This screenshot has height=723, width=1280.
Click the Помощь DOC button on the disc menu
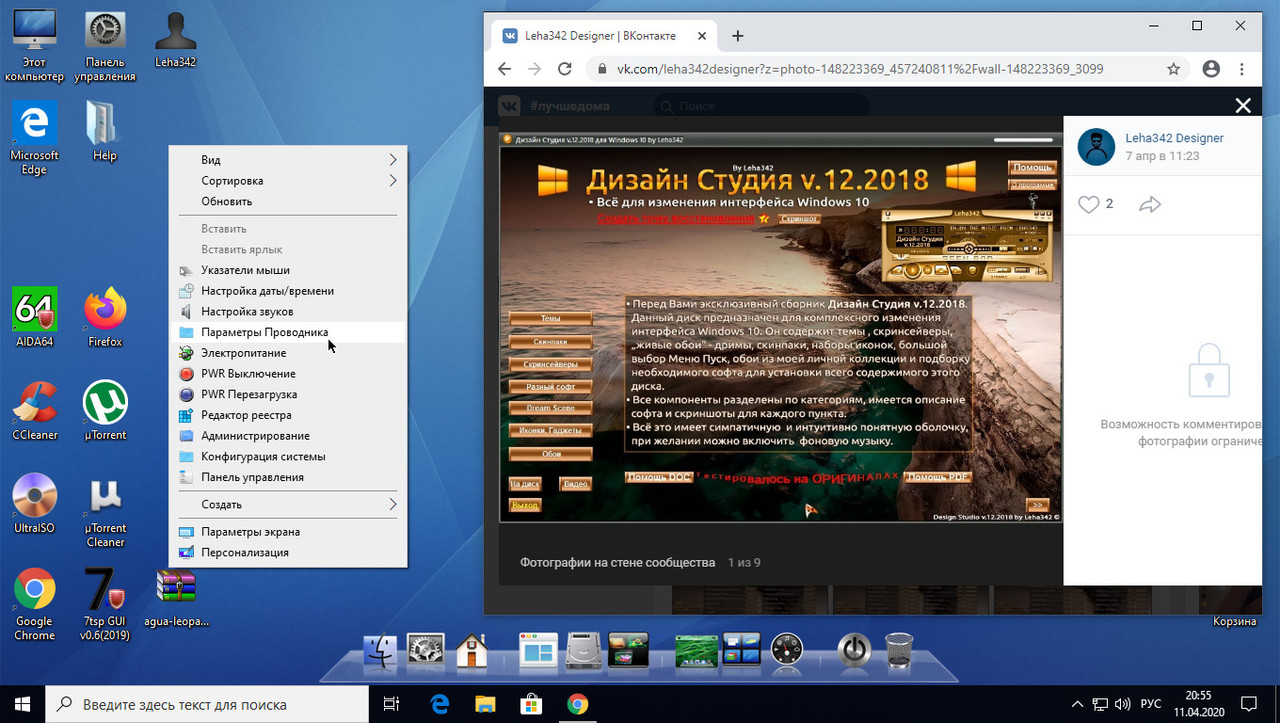point(658,477)
